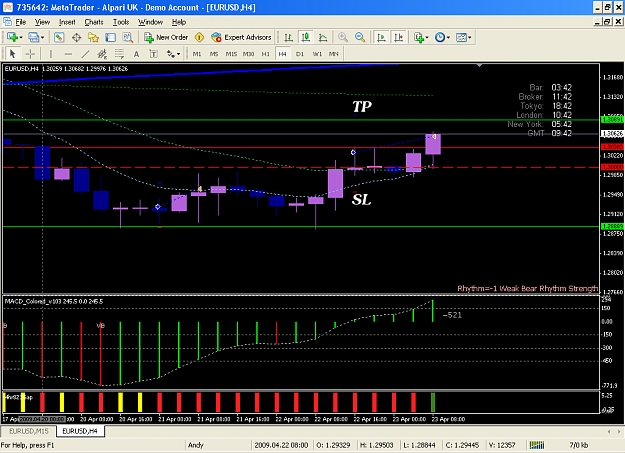Viewport: 625px width, 453px height.
Task: Select the Cursor arrow tool
Action: [12, 54]
